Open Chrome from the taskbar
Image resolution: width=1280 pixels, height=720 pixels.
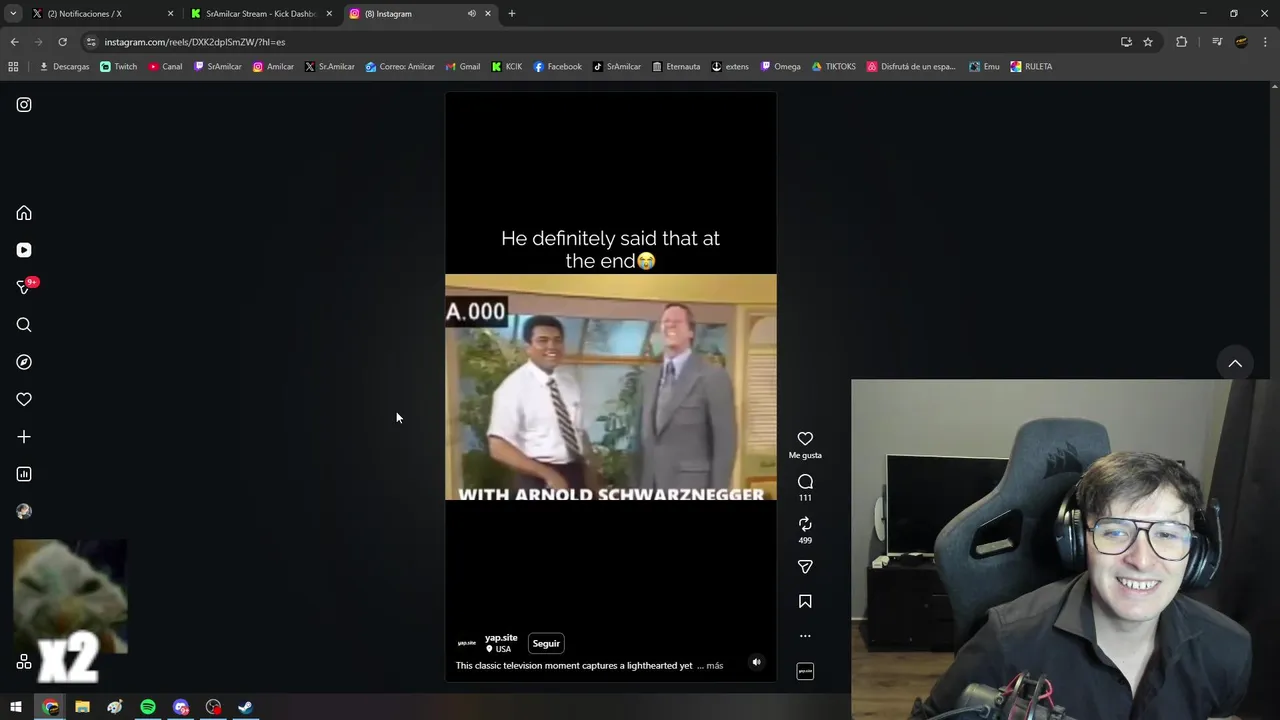[50, 707]
